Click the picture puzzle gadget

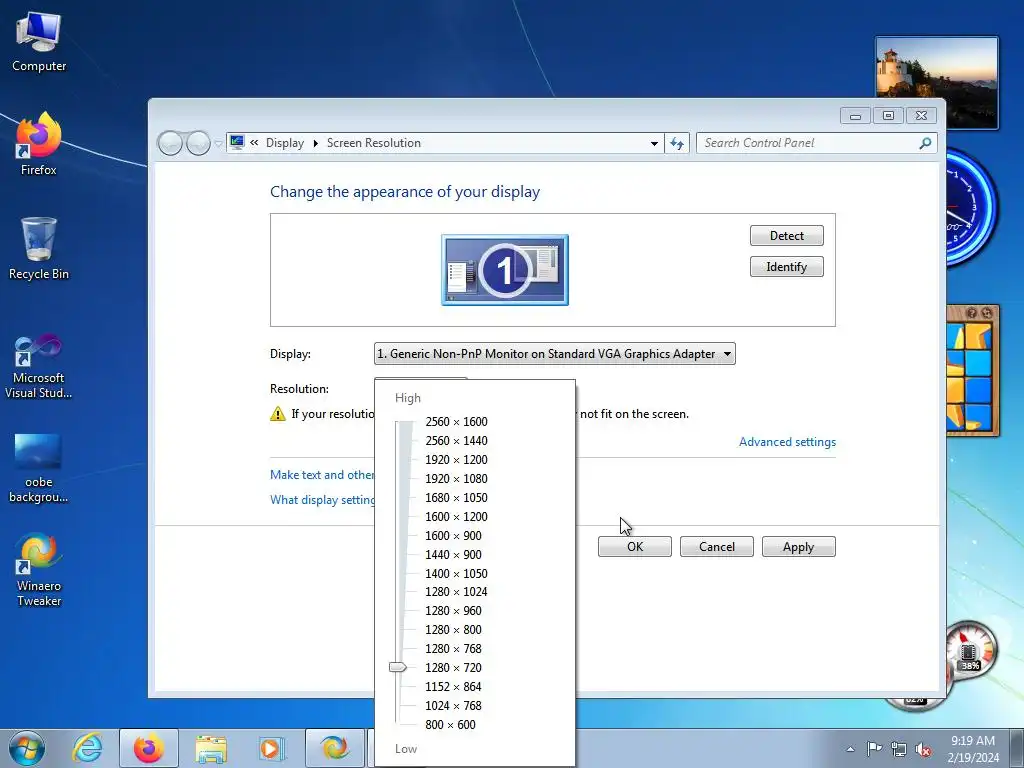972,371
